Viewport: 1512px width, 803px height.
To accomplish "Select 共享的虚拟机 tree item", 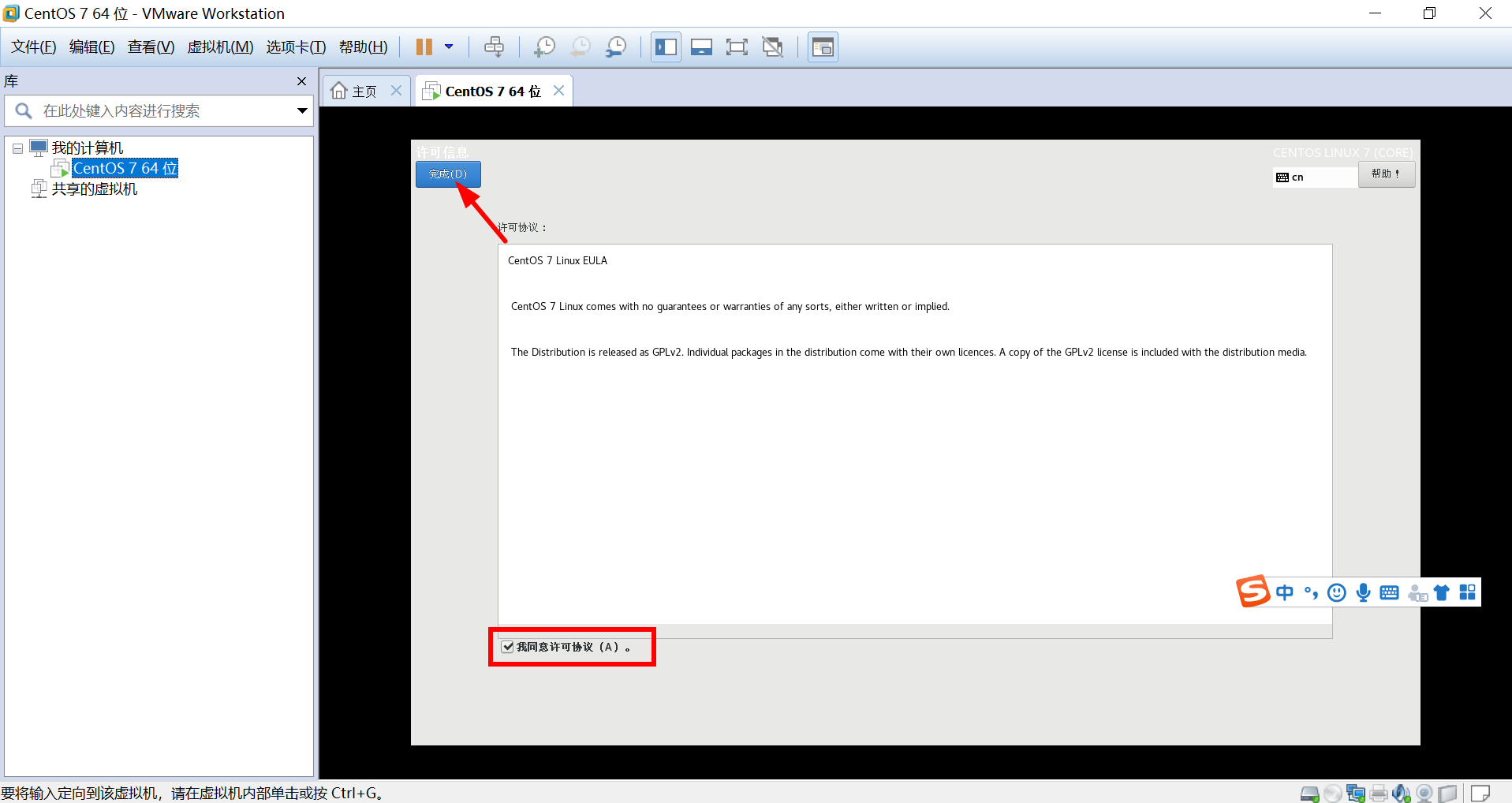I will point(95,189).
